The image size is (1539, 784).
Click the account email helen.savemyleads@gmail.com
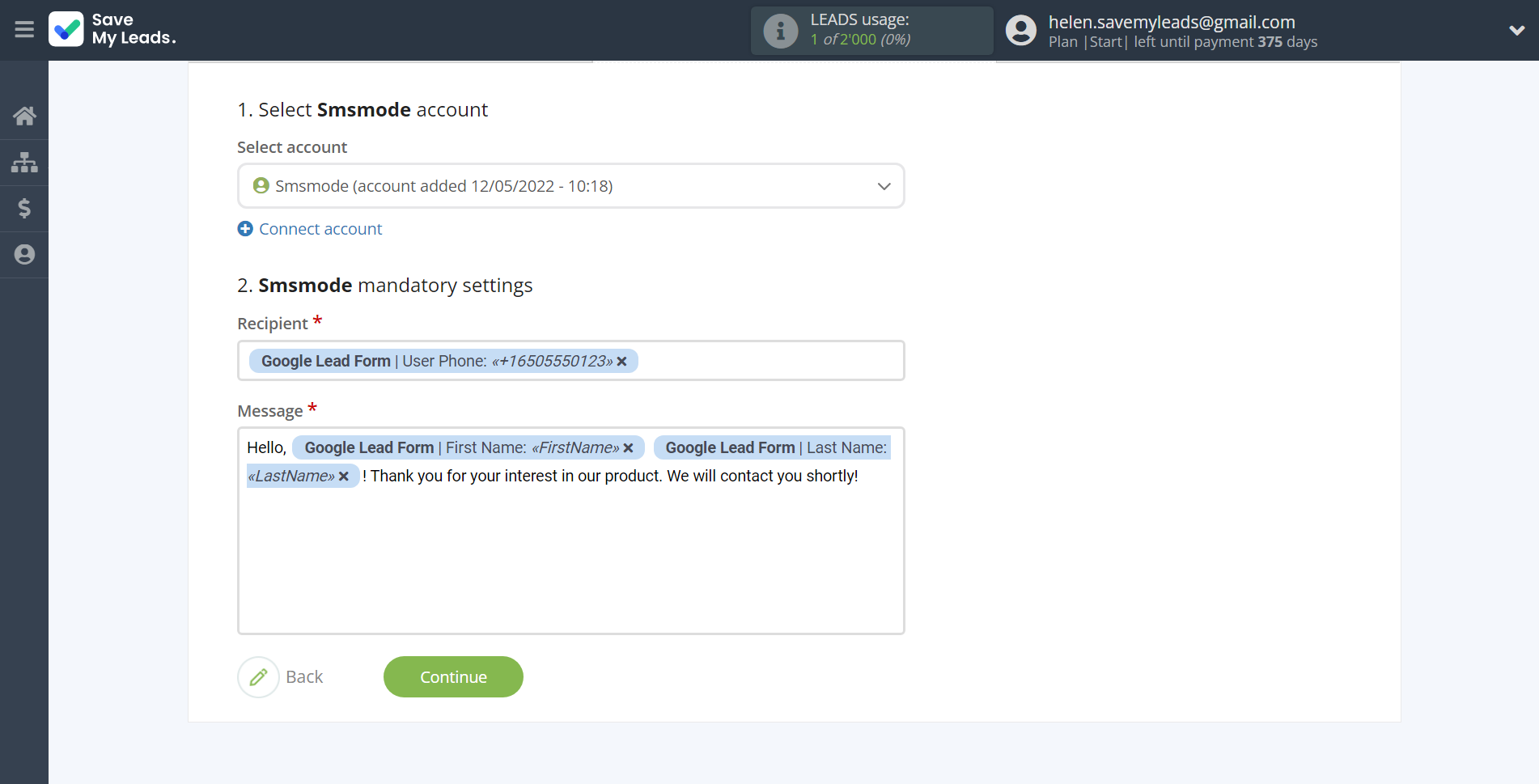tap(1172, 22)
